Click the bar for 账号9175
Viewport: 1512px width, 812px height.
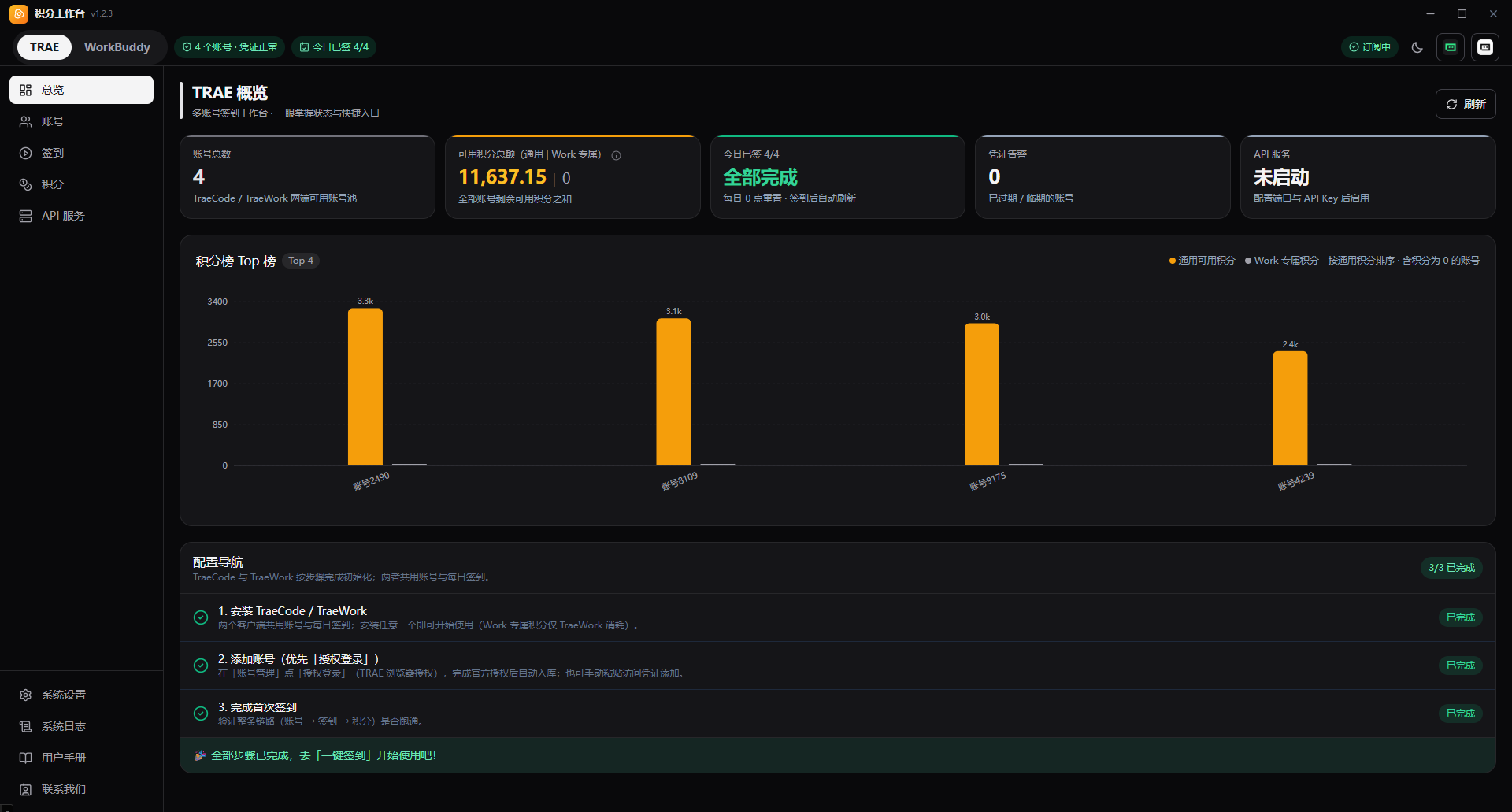tap(982, 395)
